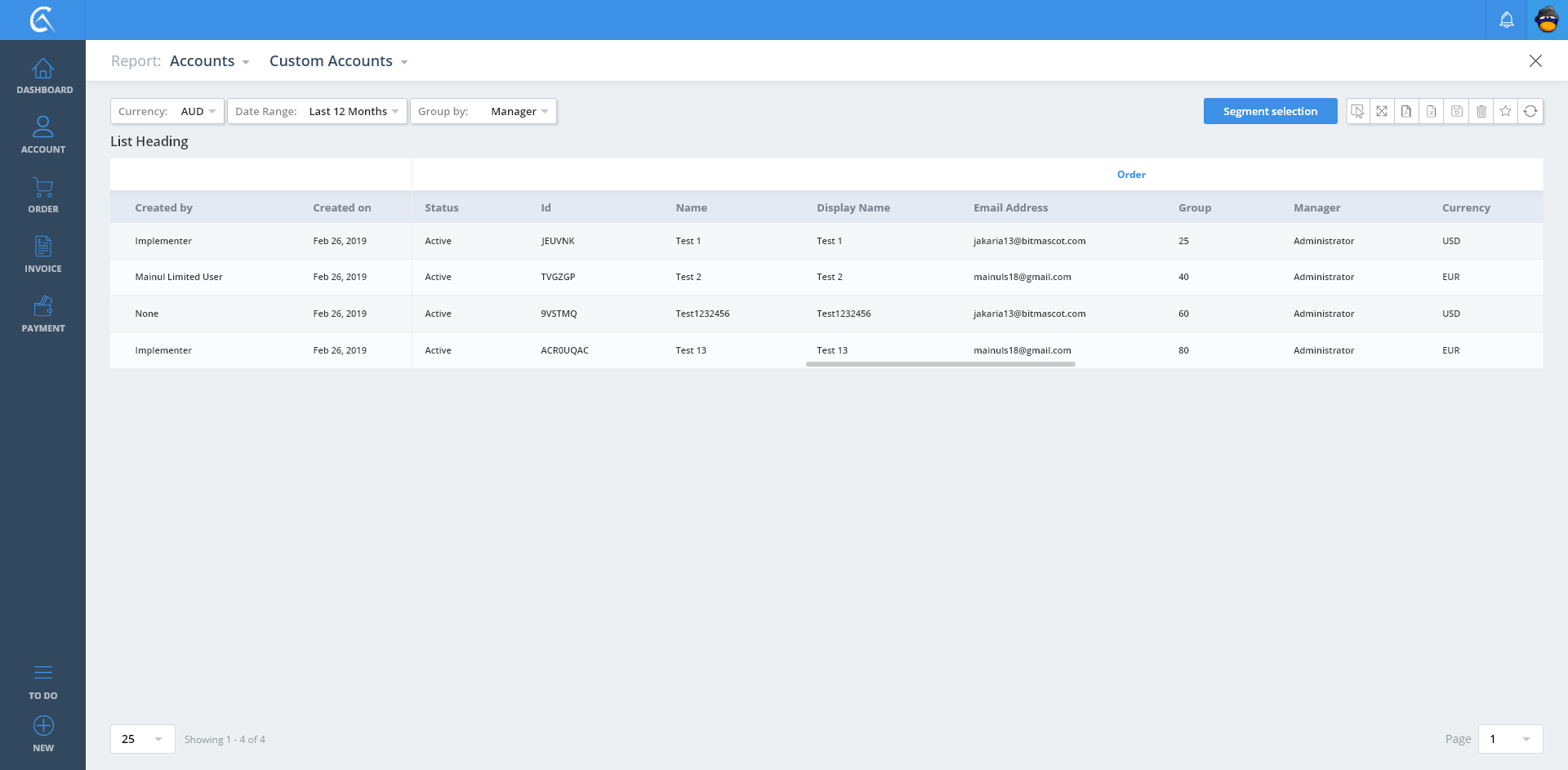
Task: Click the selection cursor toolbar icon
Action: (1357, 111)
